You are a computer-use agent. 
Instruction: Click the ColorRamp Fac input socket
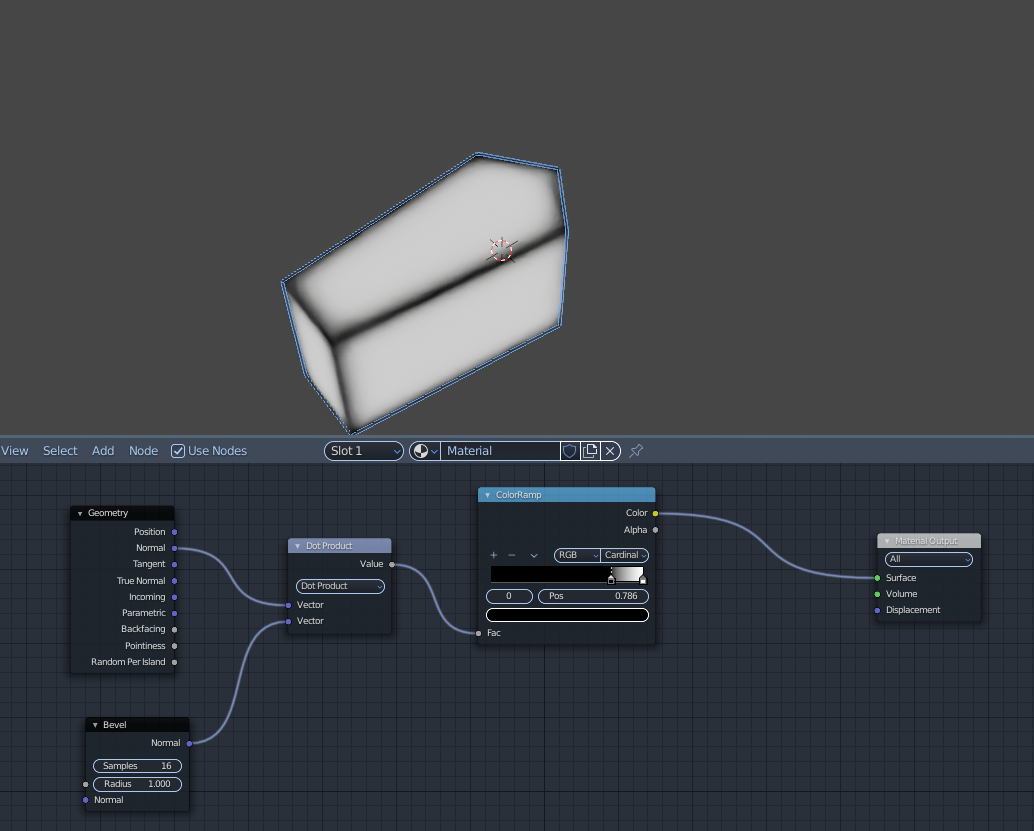479,633
